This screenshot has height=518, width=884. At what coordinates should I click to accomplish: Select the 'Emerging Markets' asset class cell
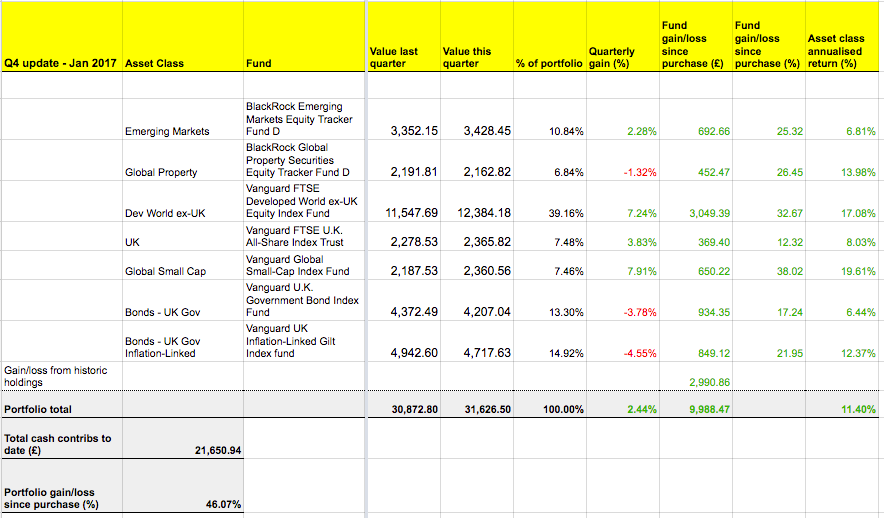tap(167, 131)
